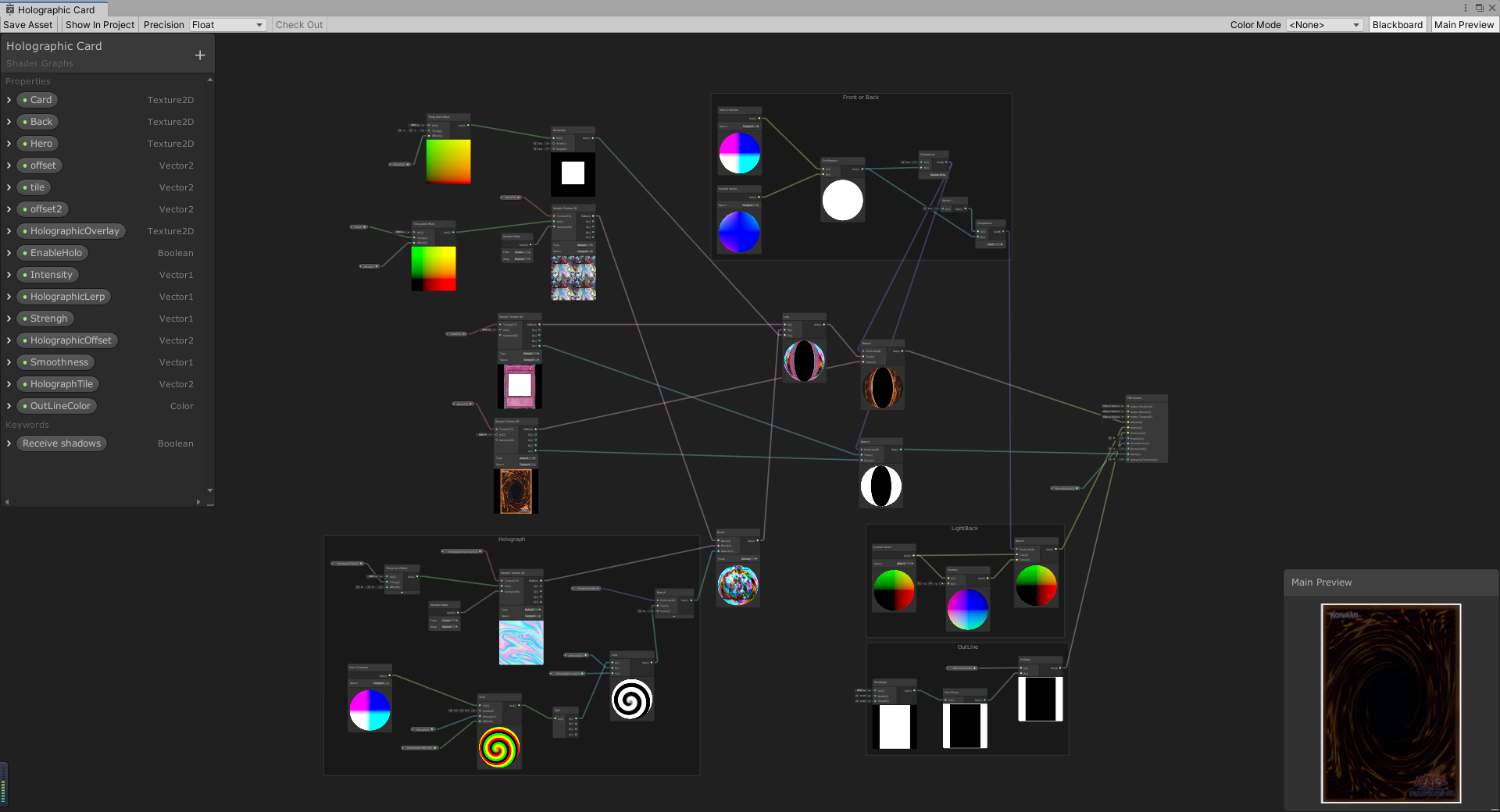1500x812 pixels.
Task: Expand the HolographicOverlay property row
Action: click(x=9, y=231)
